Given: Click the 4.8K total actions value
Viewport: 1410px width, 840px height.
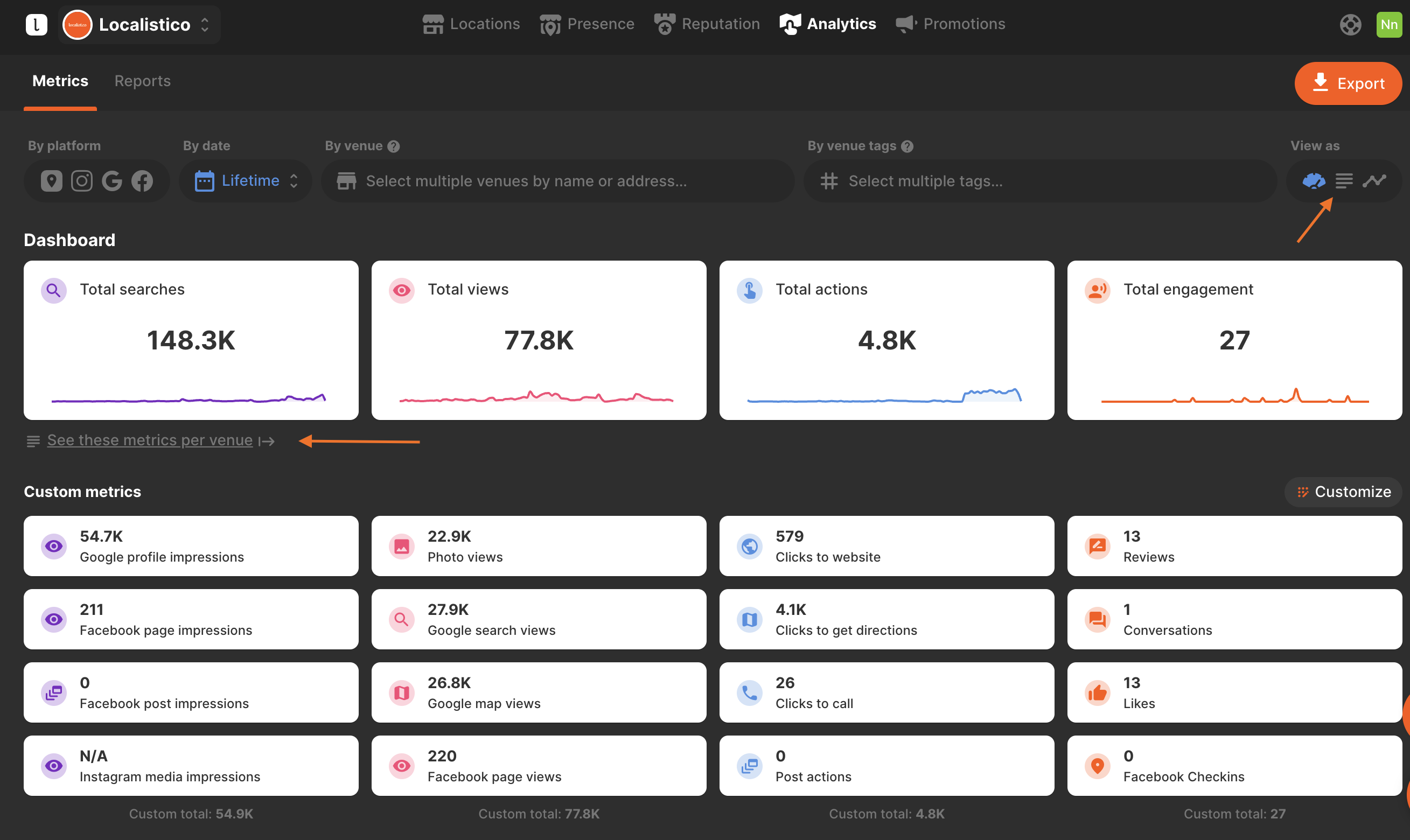Looking at the screenshot, I should pyautogui.click(x=887, y=340).
